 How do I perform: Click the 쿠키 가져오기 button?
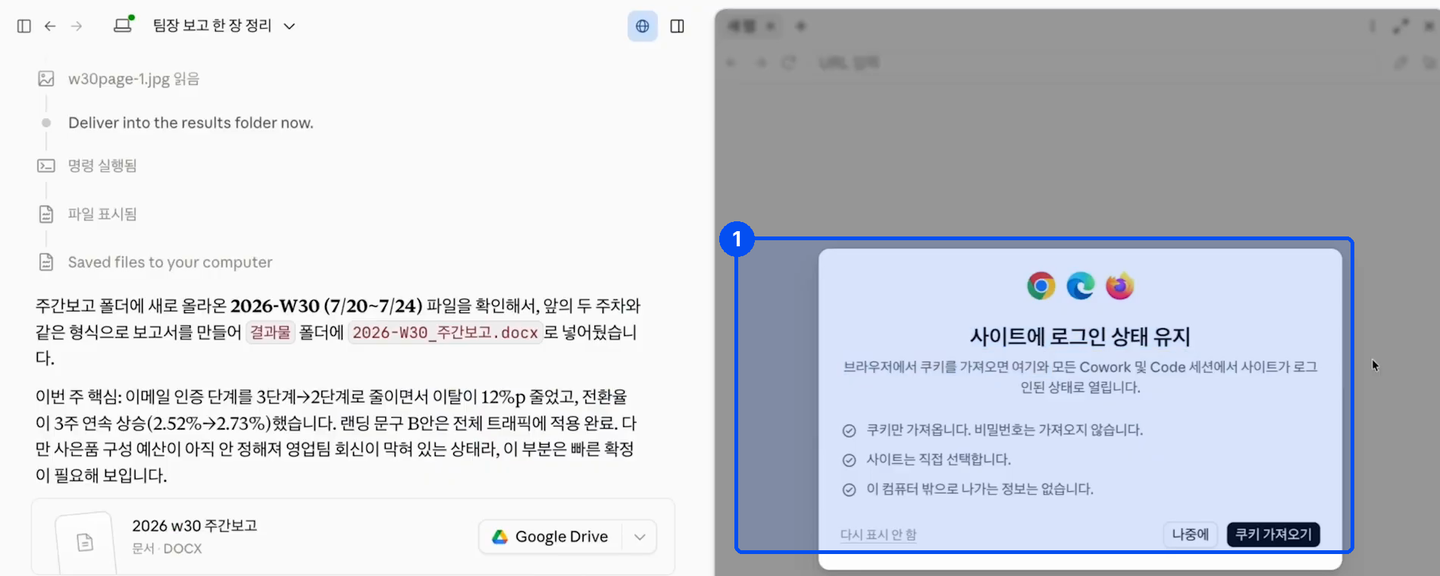point(1273,535)
